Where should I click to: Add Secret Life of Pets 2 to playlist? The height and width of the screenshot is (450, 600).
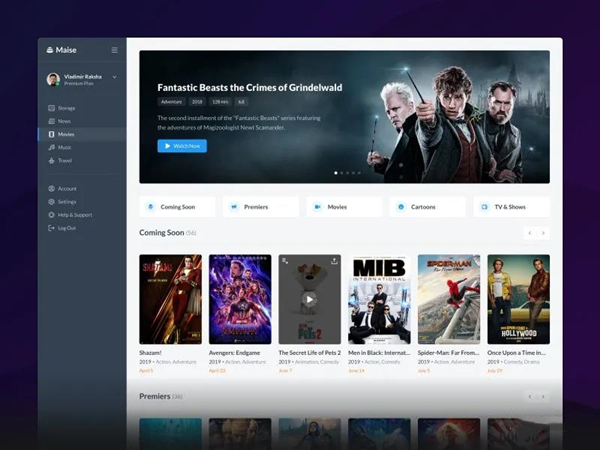[x=285, y=261]
